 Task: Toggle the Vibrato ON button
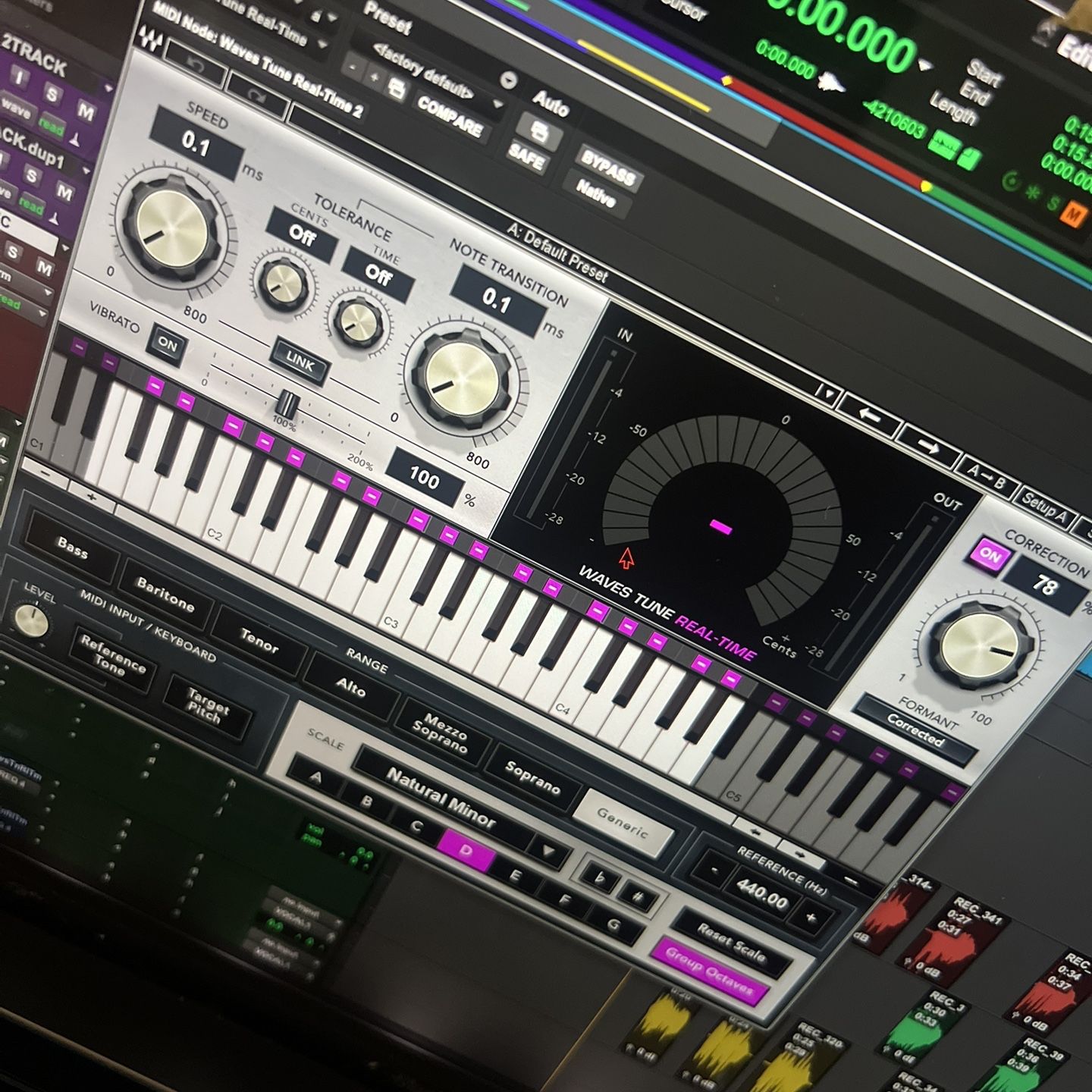pos(168,345)
